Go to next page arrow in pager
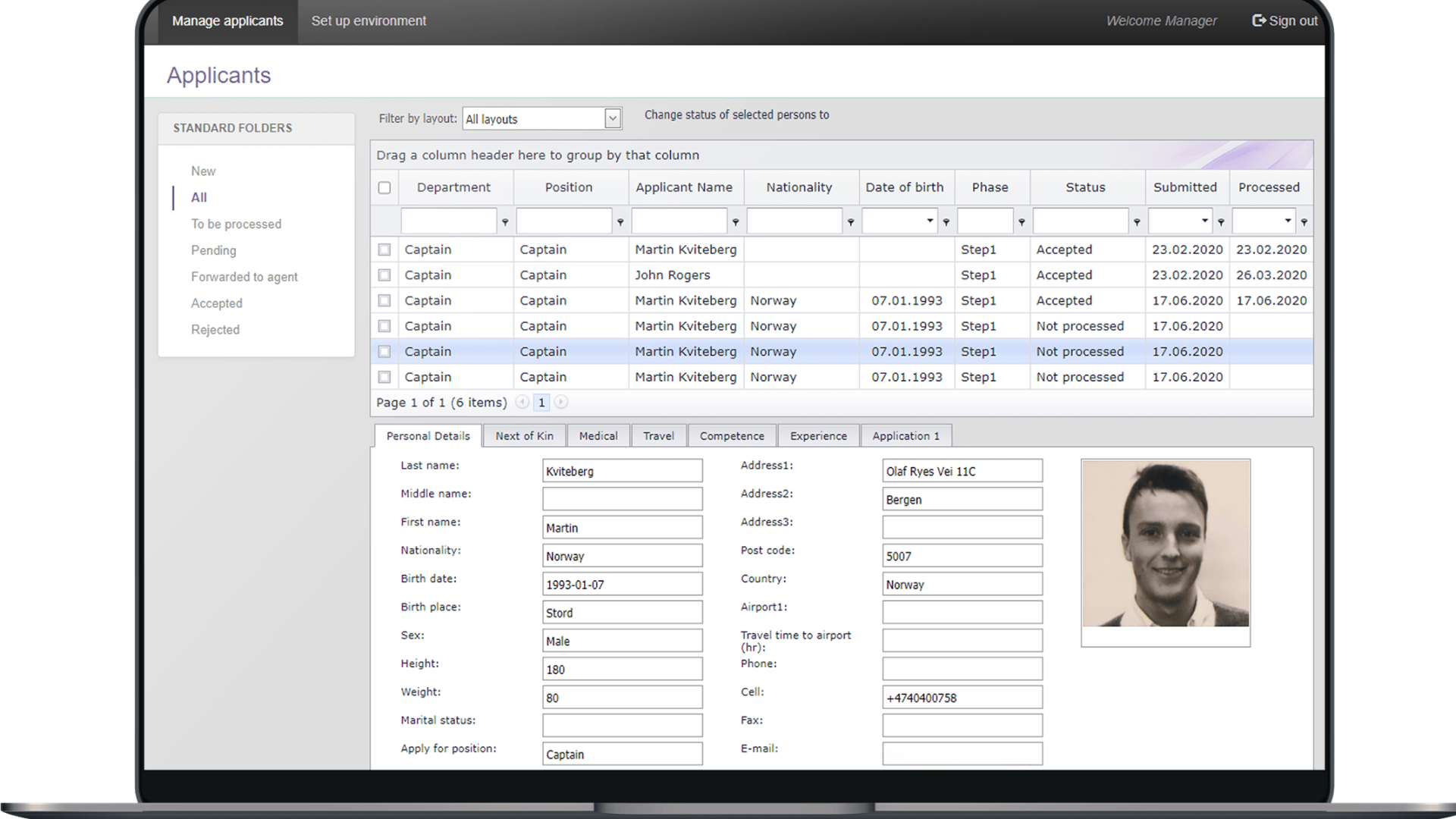Viewport: 1456px width, 819px height. pos(560,402)
